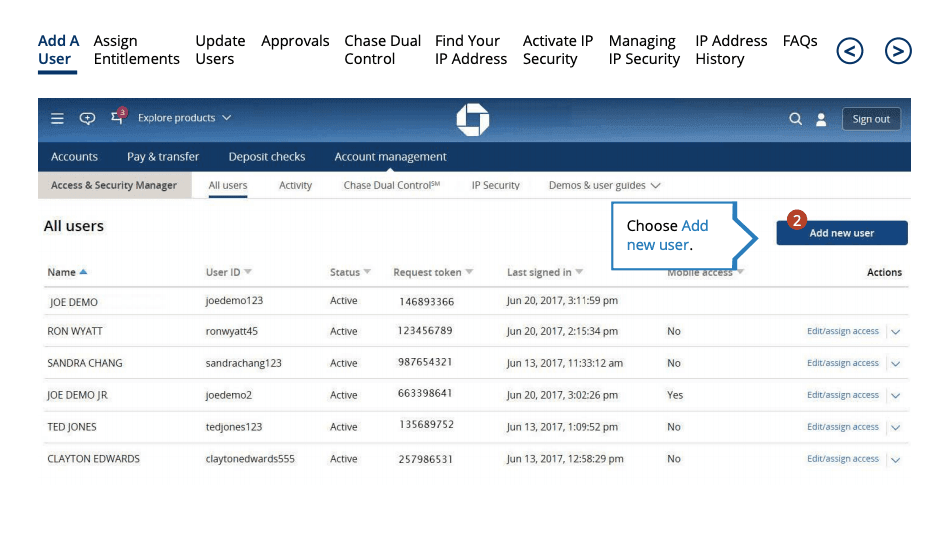This screenshot has height=554, width=950.
Task: Click Edit/assign access for Sandra Chang
Action: point(842,363)
